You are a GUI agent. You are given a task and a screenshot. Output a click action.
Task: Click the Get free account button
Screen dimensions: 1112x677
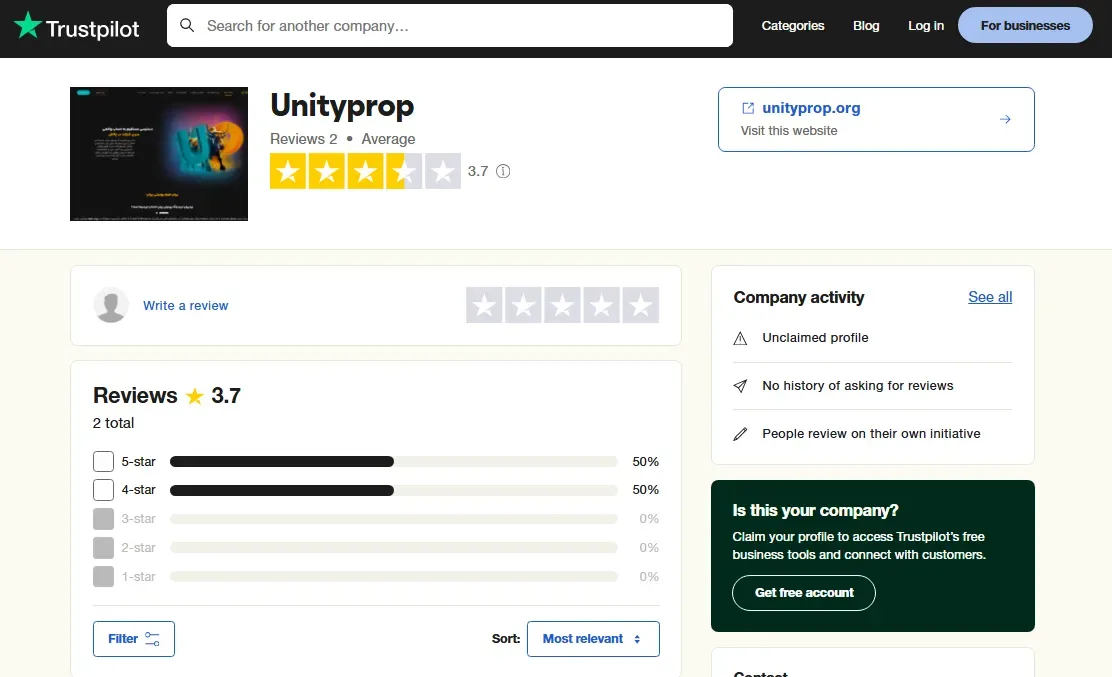point(804,593)
